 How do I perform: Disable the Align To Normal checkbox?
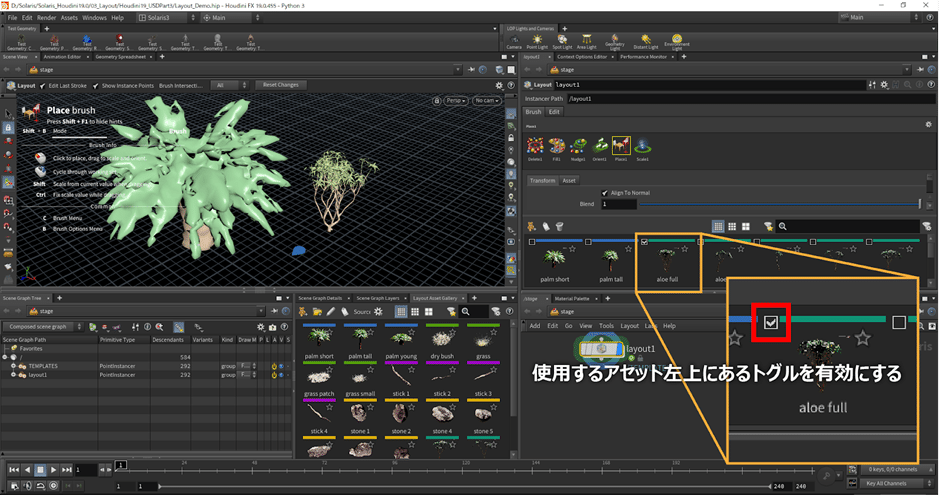605,193
